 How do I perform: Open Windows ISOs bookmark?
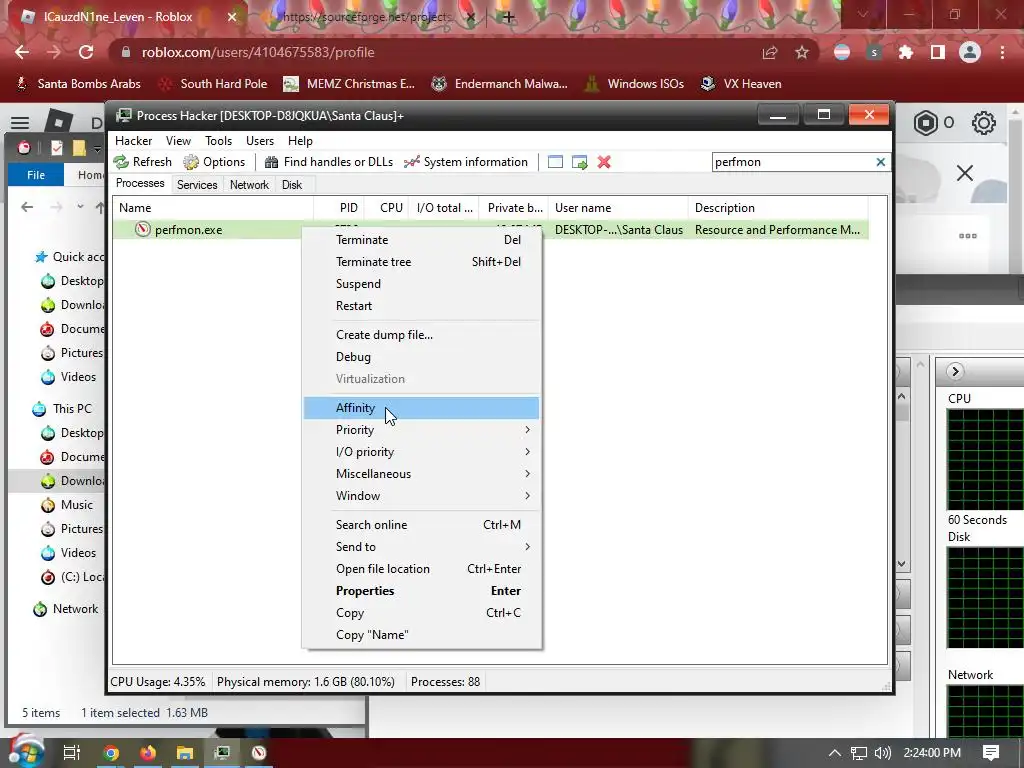[x=634, y=84]
